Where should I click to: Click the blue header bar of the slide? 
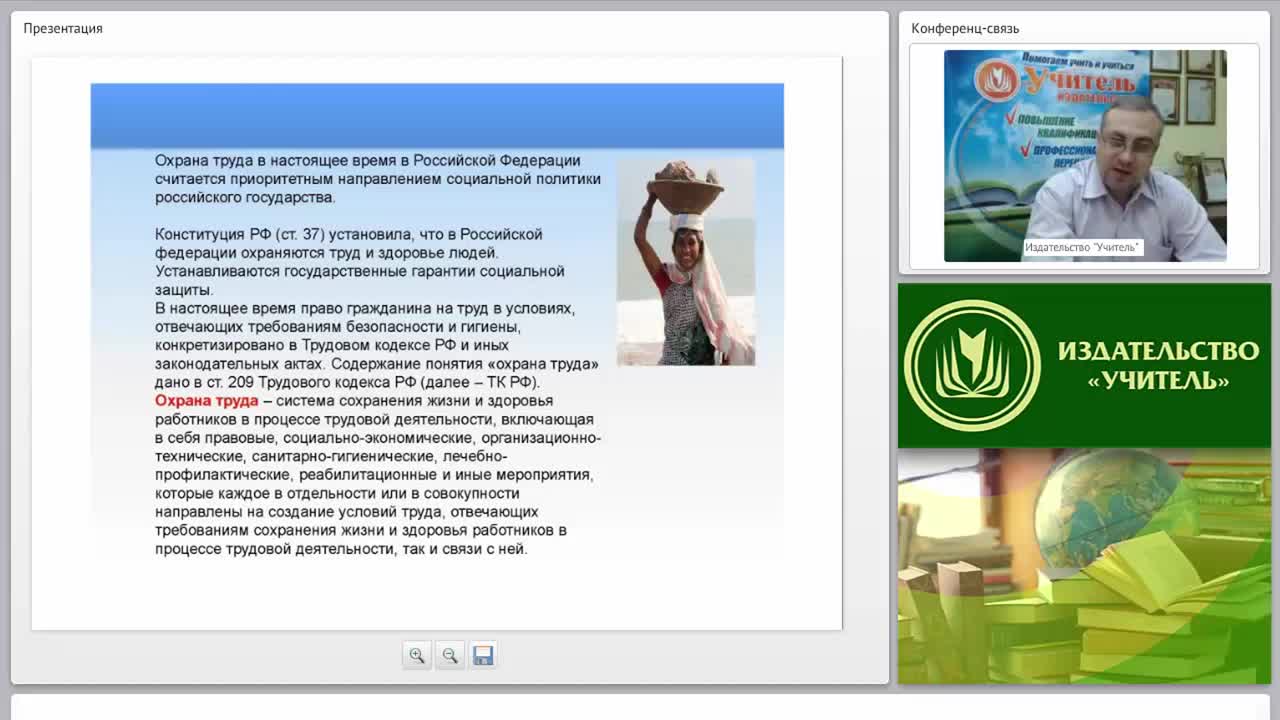437,116
